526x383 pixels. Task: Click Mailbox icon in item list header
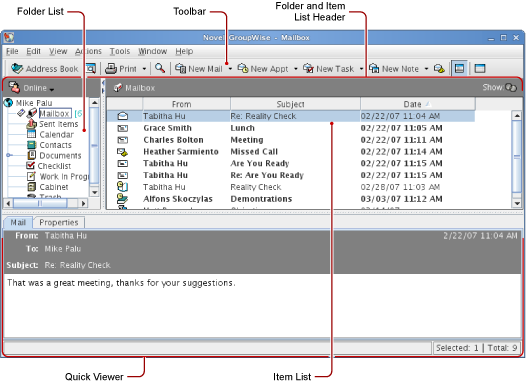pos(117,88)
